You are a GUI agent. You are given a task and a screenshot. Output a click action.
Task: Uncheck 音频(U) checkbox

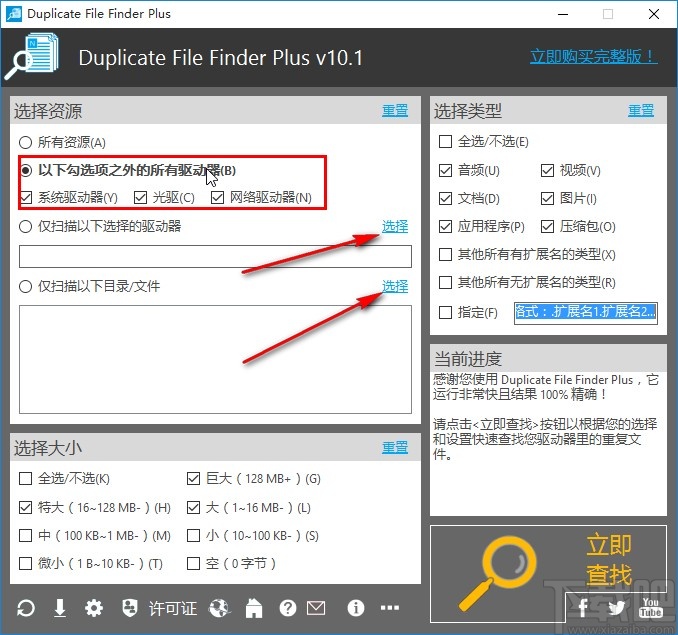click(x=445, y=170)
